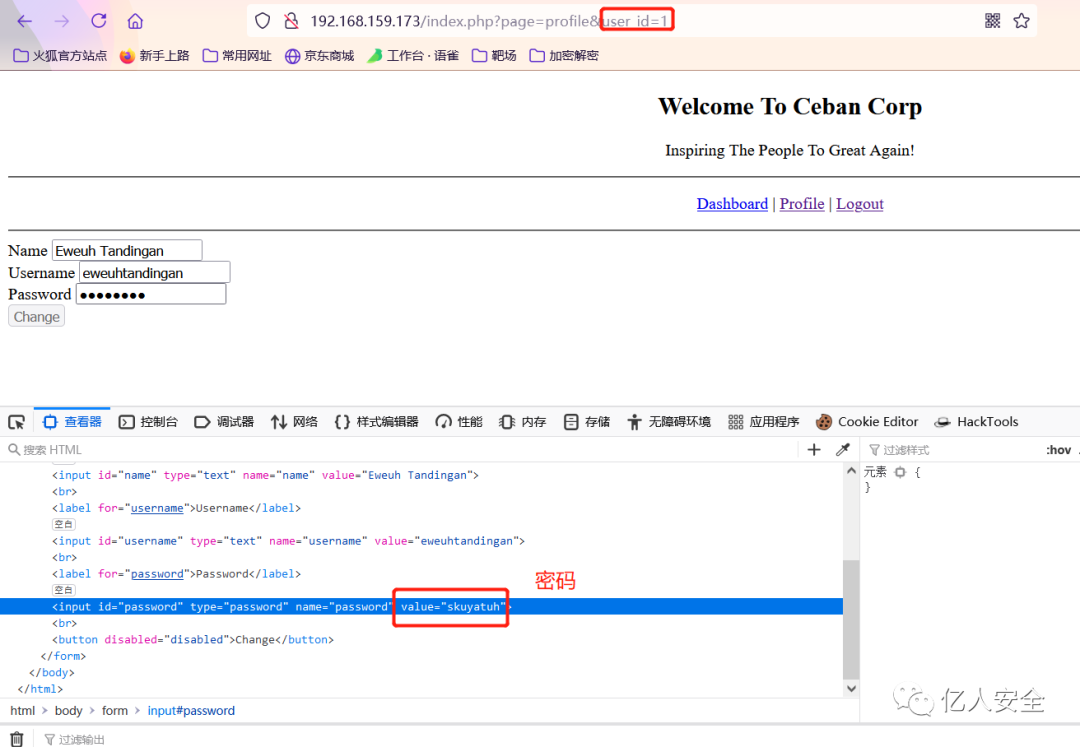Switch to the 调试器 debugger tab
1080x747 pixels.
coord(224,422)
